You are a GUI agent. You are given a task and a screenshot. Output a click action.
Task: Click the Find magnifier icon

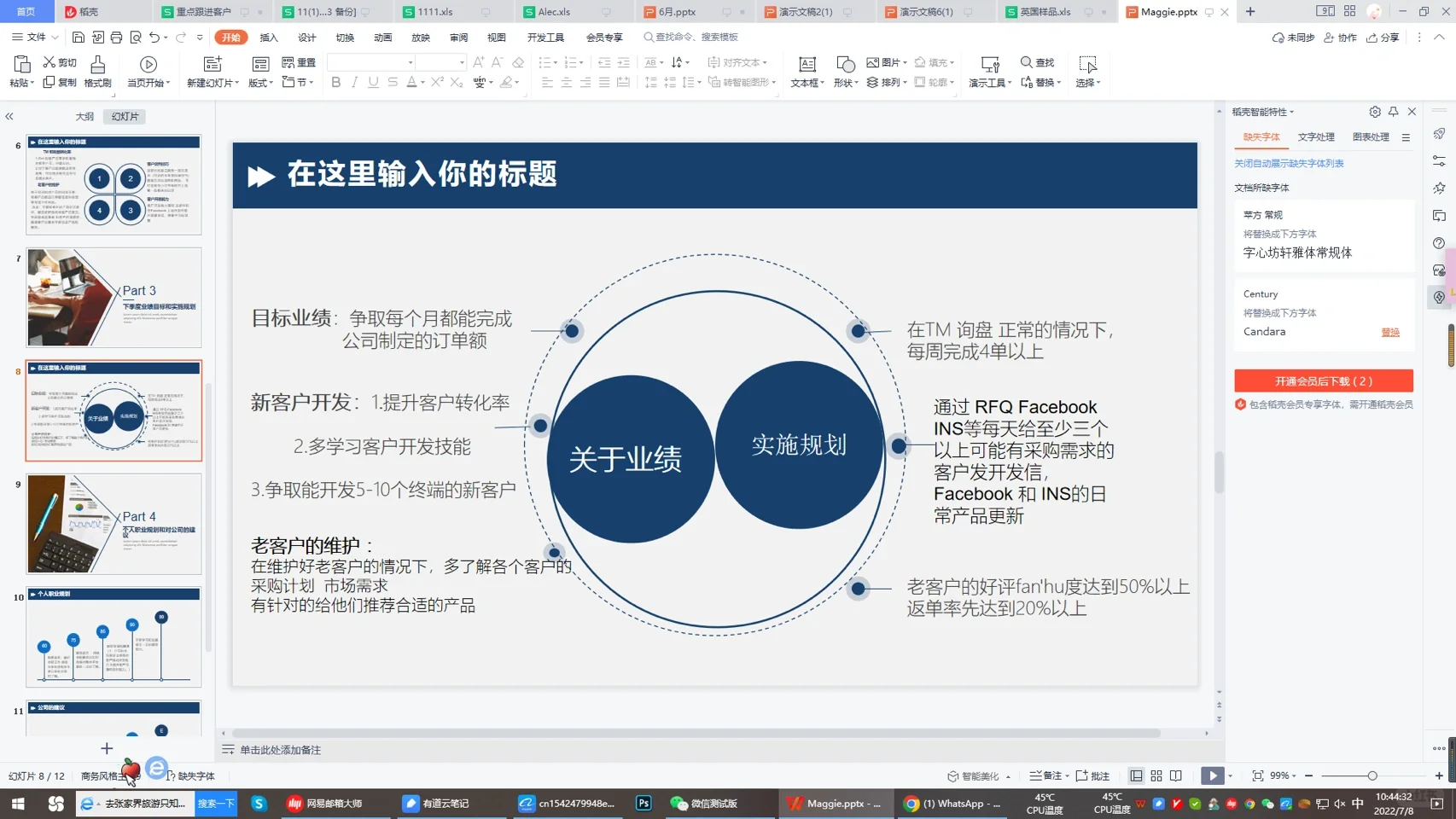pyautogui.click(x=1027, y=62)
